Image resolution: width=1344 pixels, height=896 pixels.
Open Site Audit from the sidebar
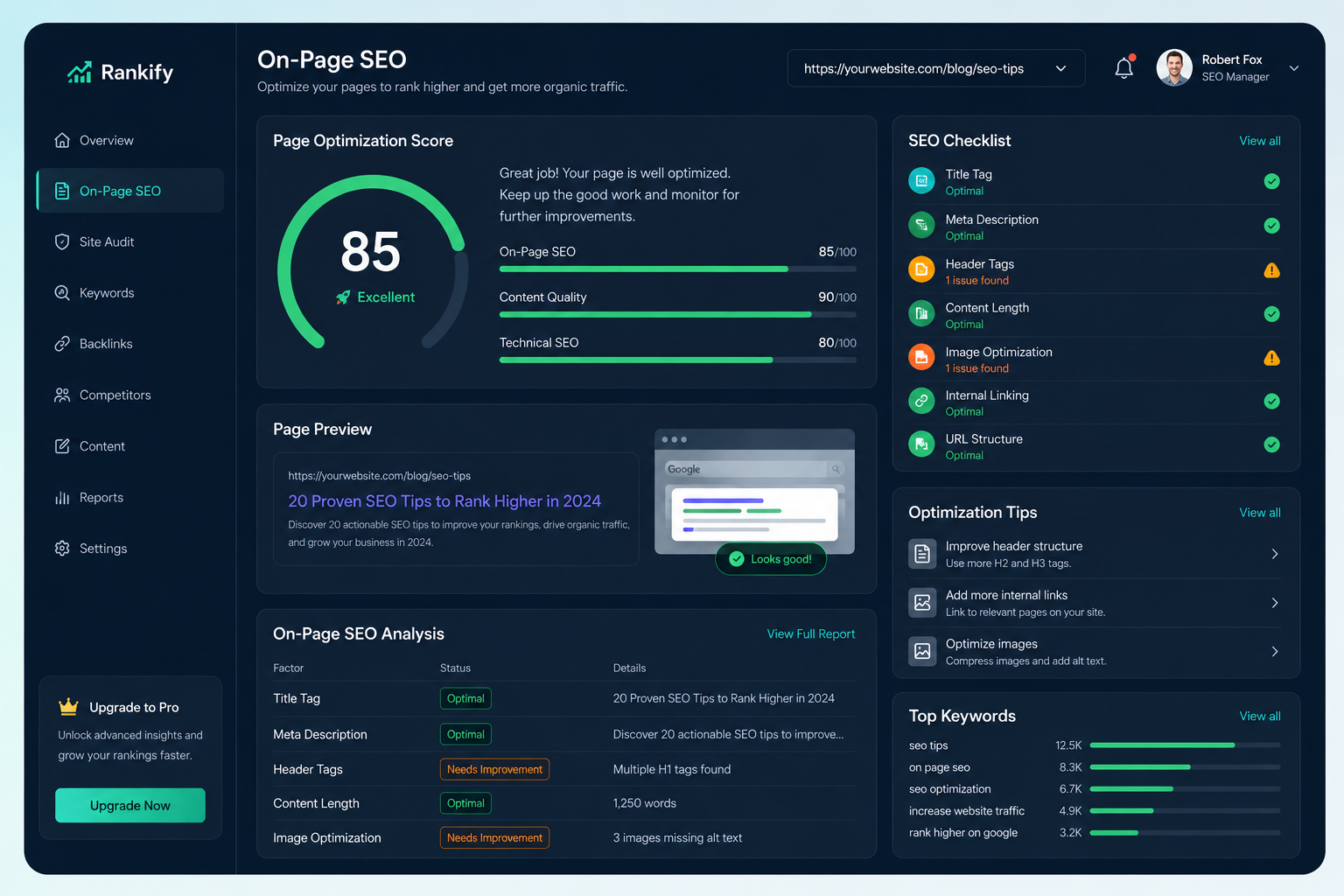129,241
